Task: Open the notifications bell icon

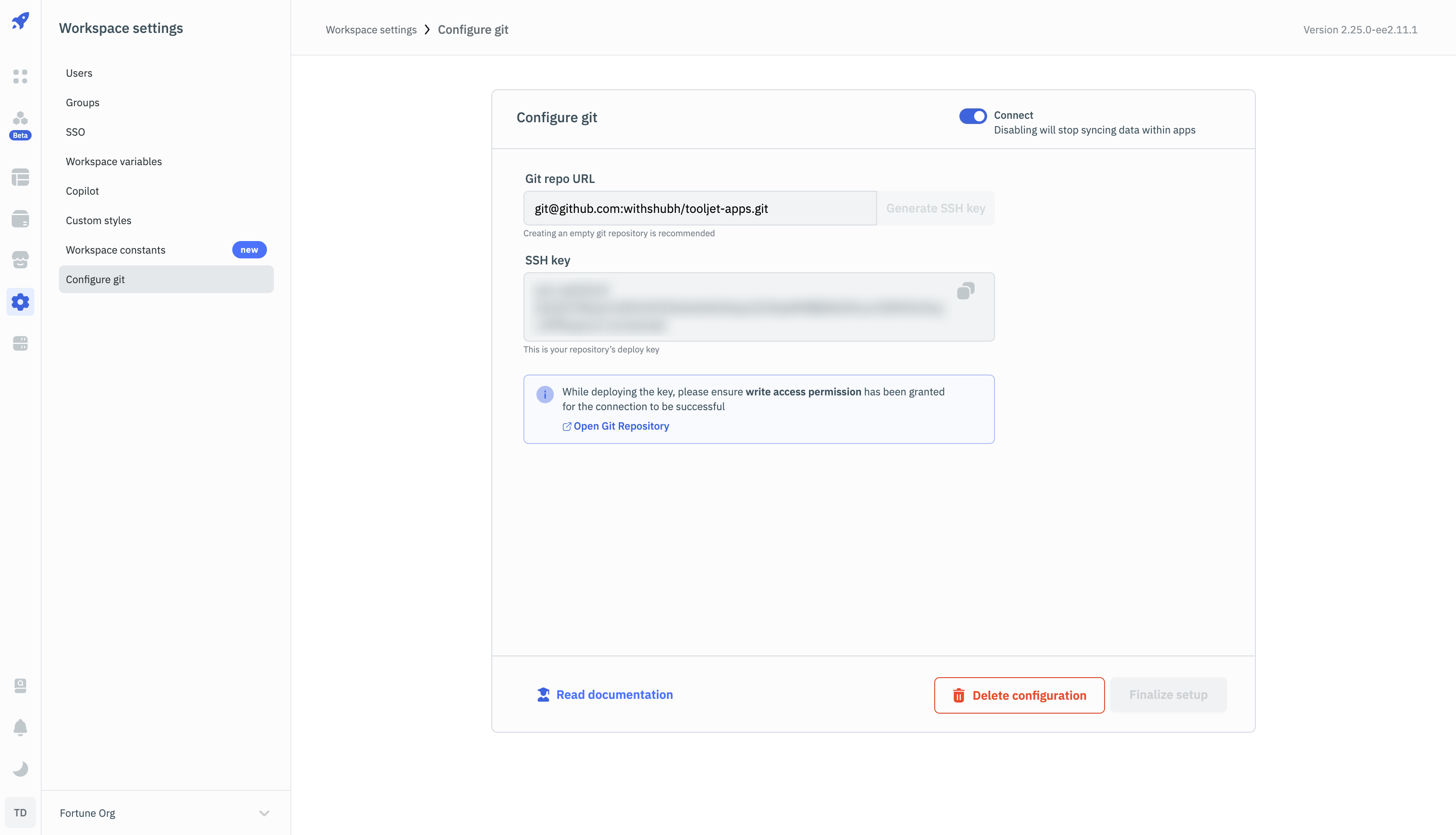Action: click(20, 727)
